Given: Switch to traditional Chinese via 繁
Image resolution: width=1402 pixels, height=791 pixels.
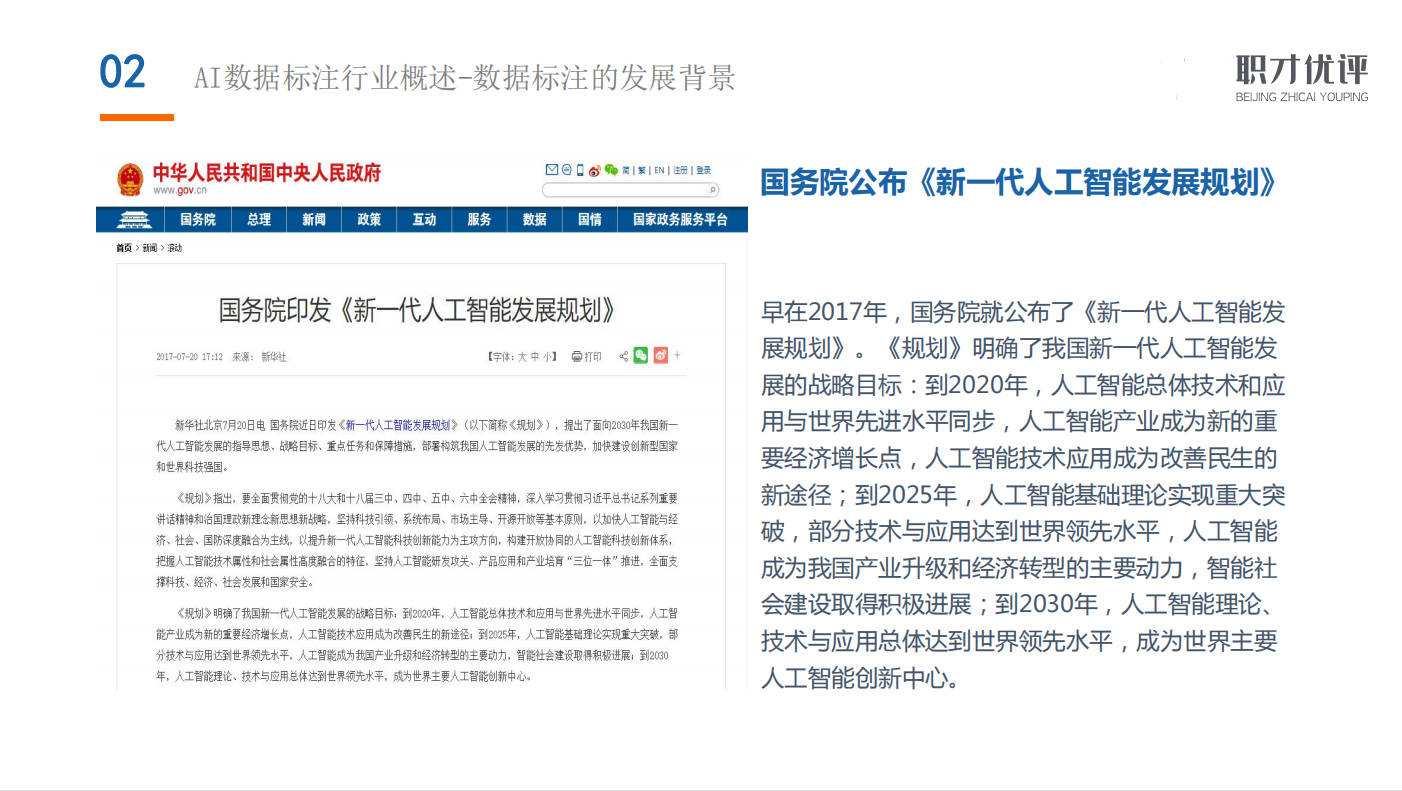Looking at the screenshot, I should coord(642,170).
